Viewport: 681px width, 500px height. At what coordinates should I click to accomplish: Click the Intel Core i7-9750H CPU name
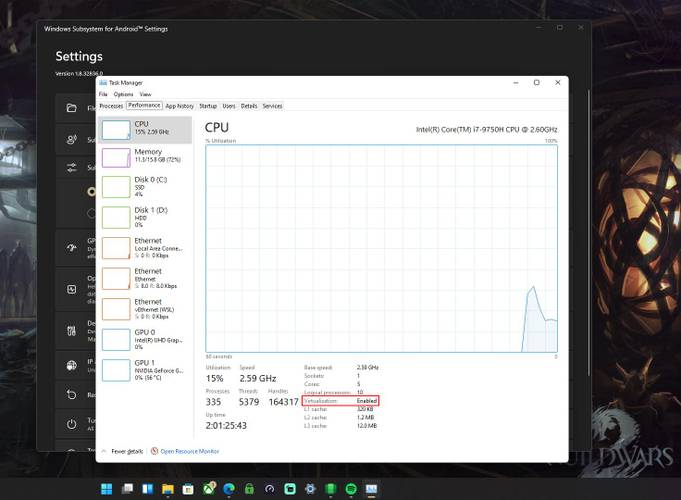[486, 129]
